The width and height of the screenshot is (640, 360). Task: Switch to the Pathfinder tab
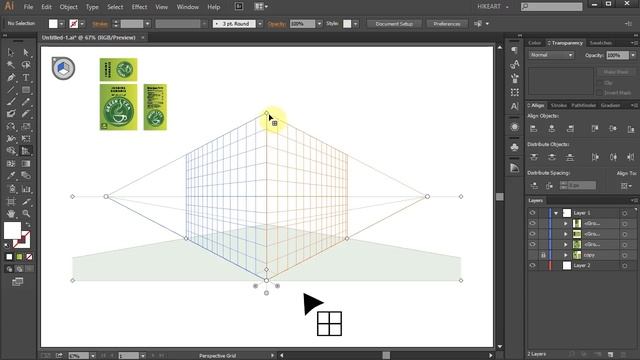[583, 105]
